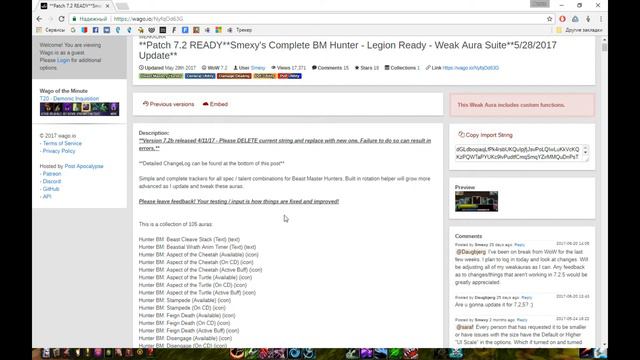Image resolution: width=640 pixels, height=360 pixels.
Task: Click Copy Import String
Action: point(485,135)
